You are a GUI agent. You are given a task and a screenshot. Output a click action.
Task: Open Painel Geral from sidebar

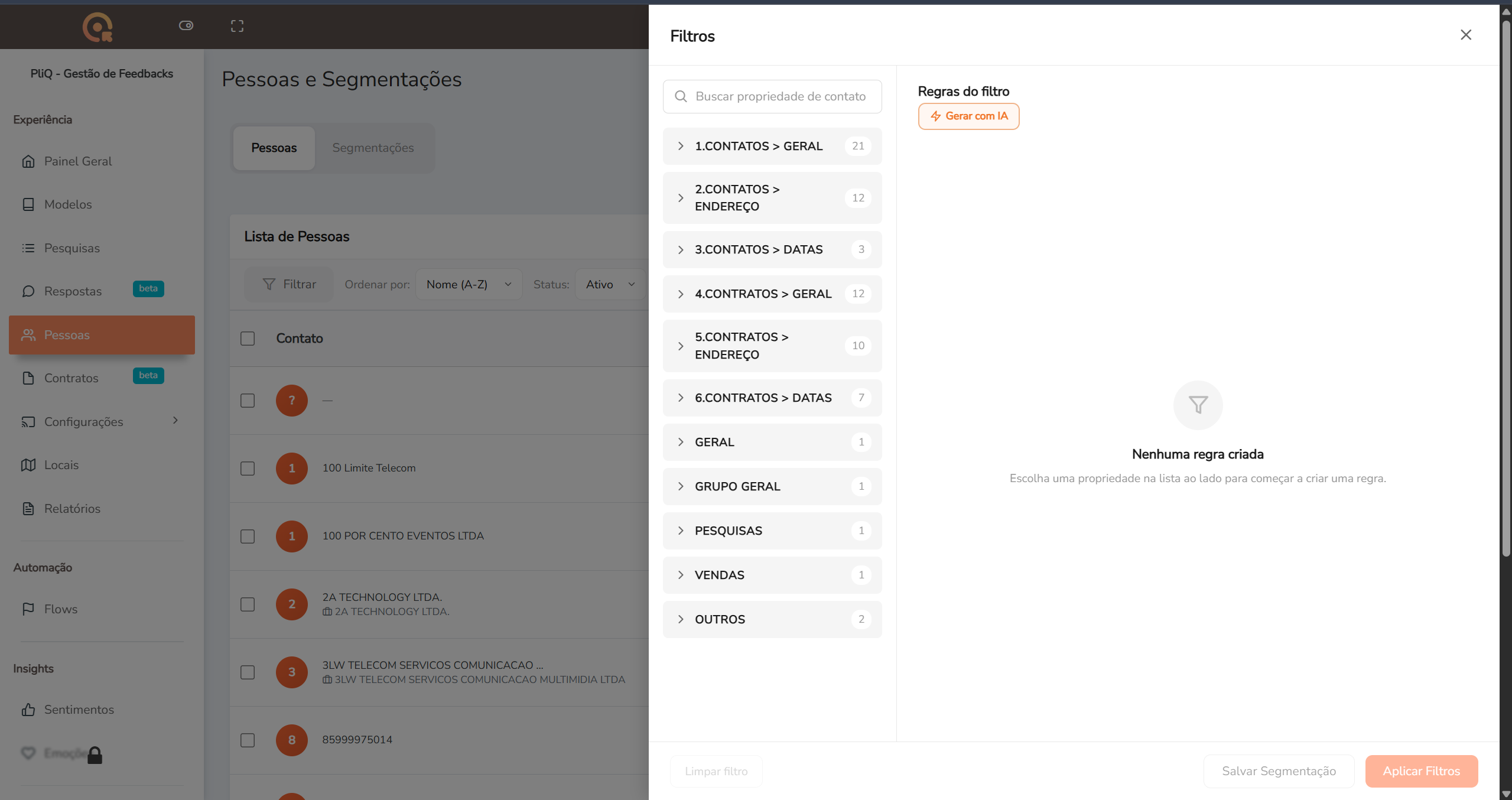pyautogui.click(x=102, y=161)
